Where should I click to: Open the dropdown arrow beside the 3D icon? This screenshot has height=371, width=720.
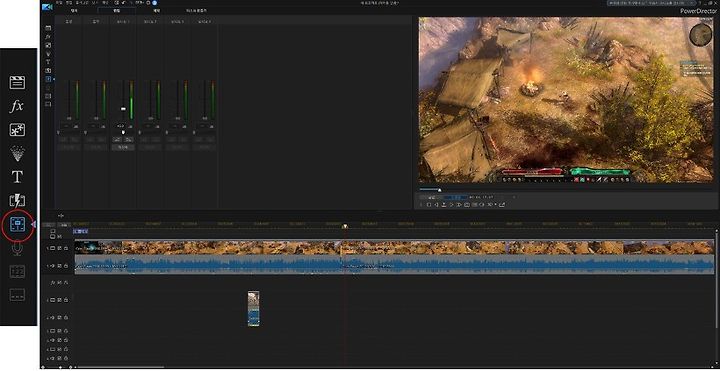[x=495, y=204]
